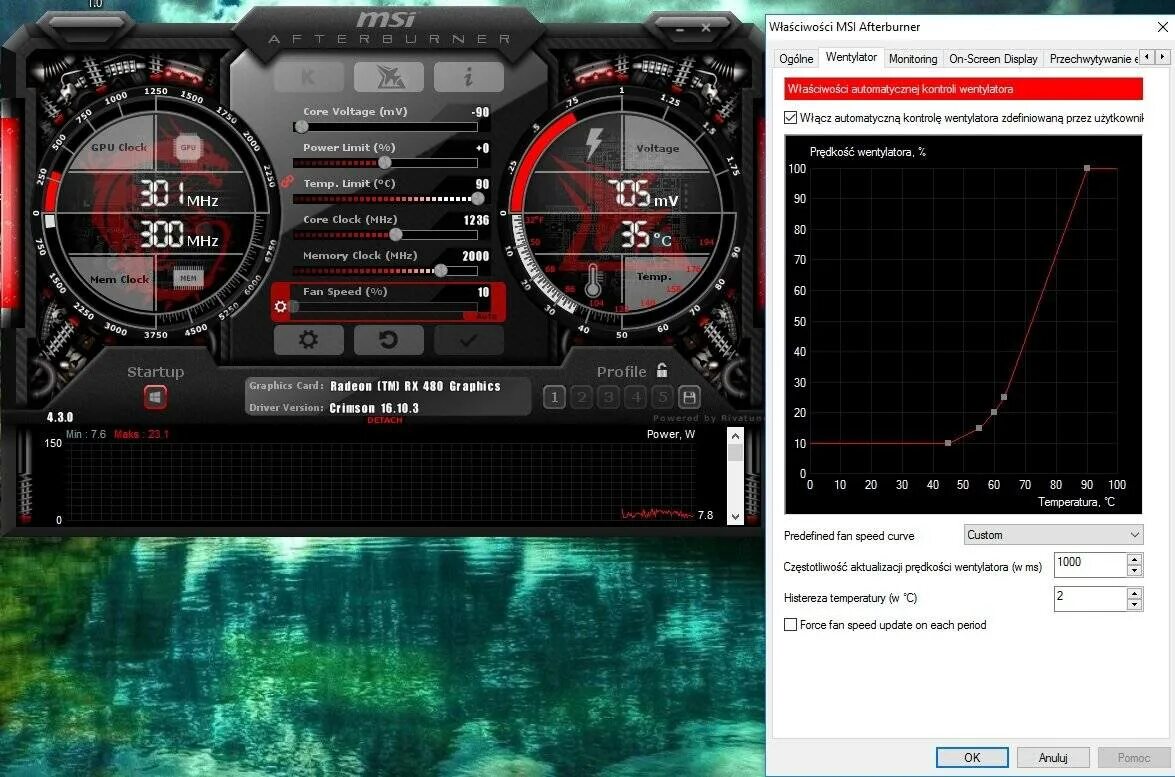Confirm properties with OK button
This screenshot has height=777, width=1175.
[972, 758]
